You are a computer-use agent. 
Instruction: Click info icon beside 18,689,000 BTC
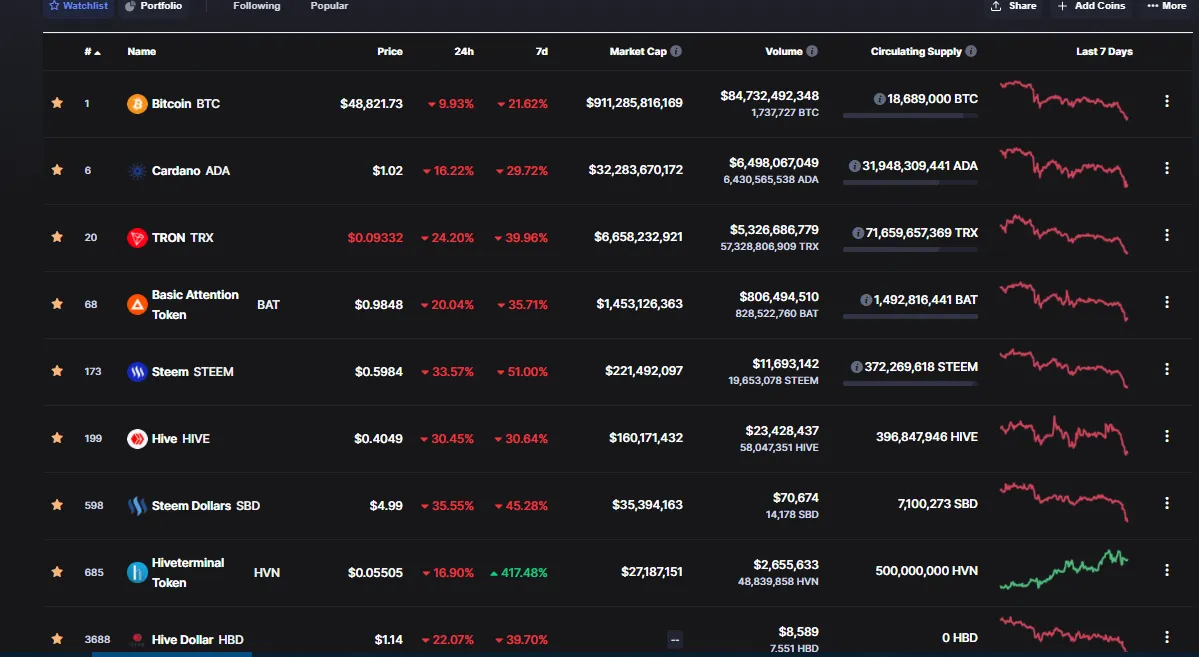(x=879, y=99)
